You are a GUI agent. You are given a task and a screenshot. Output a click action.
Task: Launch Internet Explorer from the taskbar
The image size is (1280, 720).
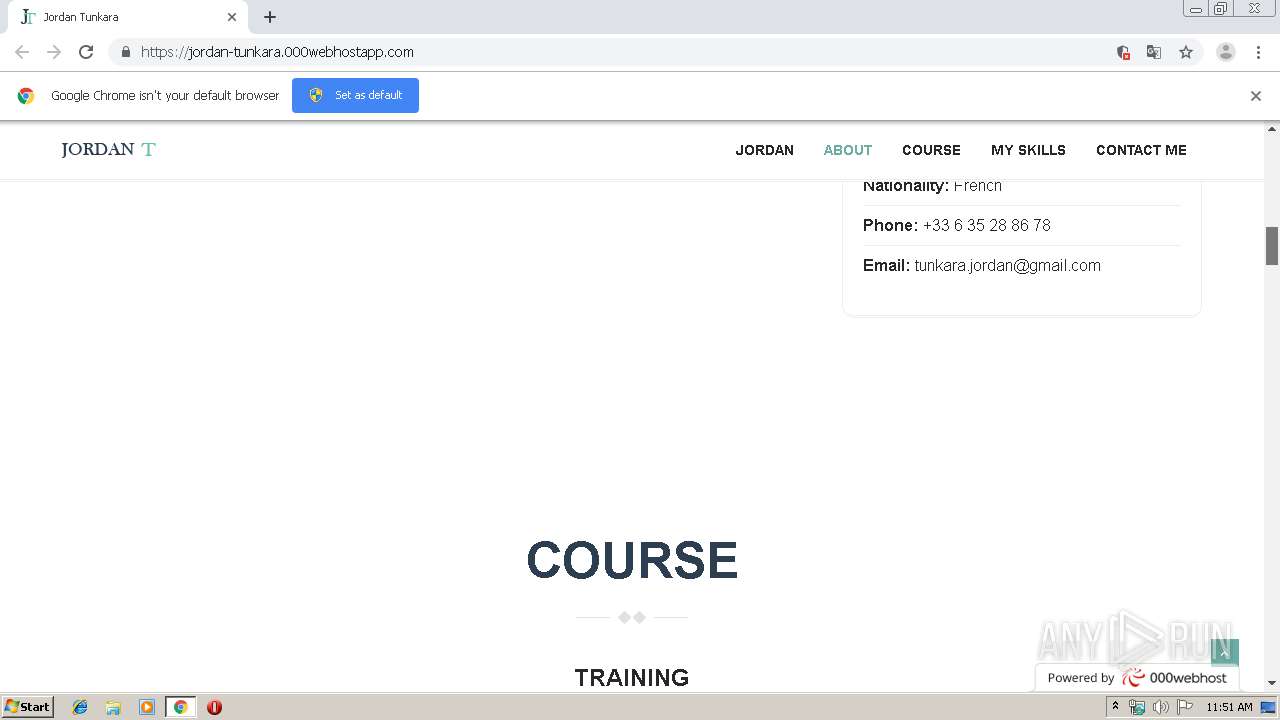[80, 707]
